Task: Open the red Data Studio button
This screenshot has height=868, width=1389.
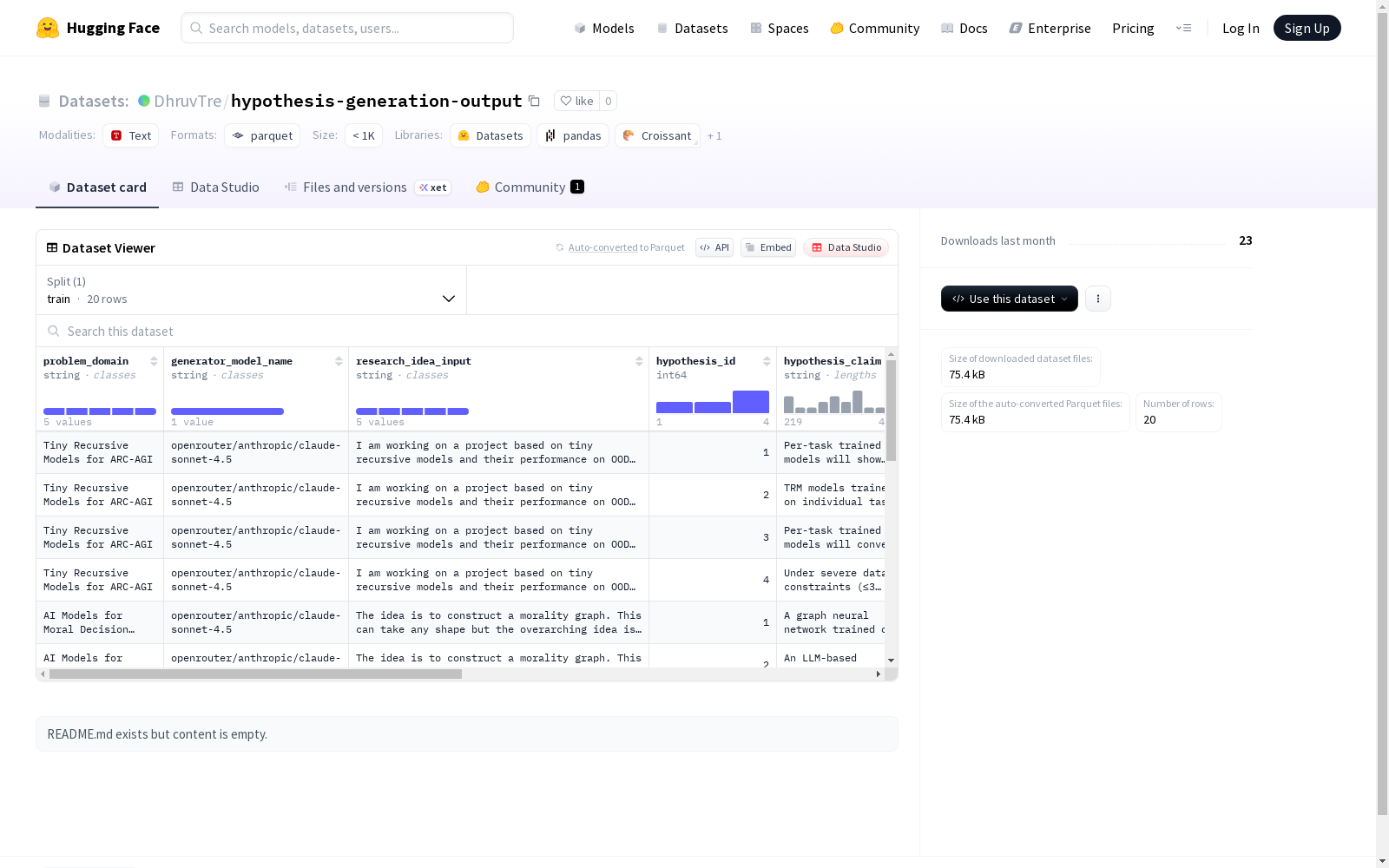Action: [x=846, y=247]
